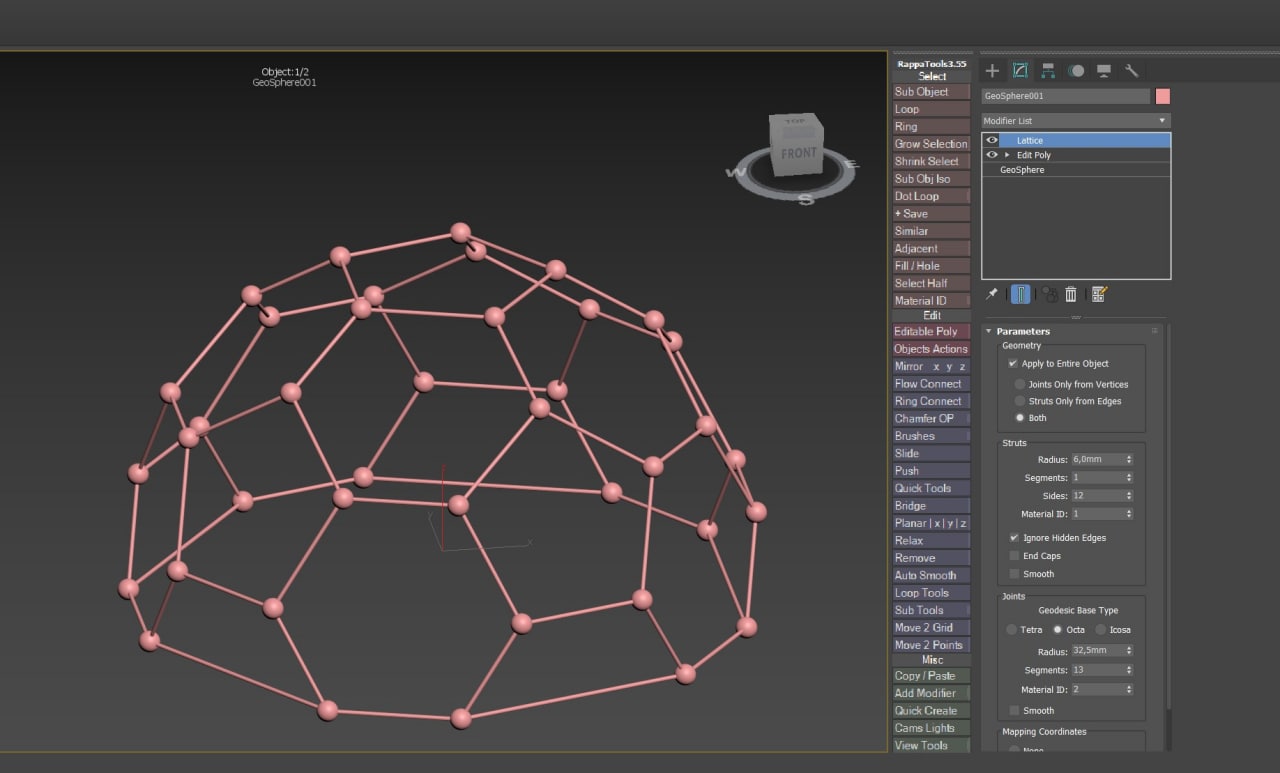
Task: Enable the End Caps checkbox
Action: 1014,556
